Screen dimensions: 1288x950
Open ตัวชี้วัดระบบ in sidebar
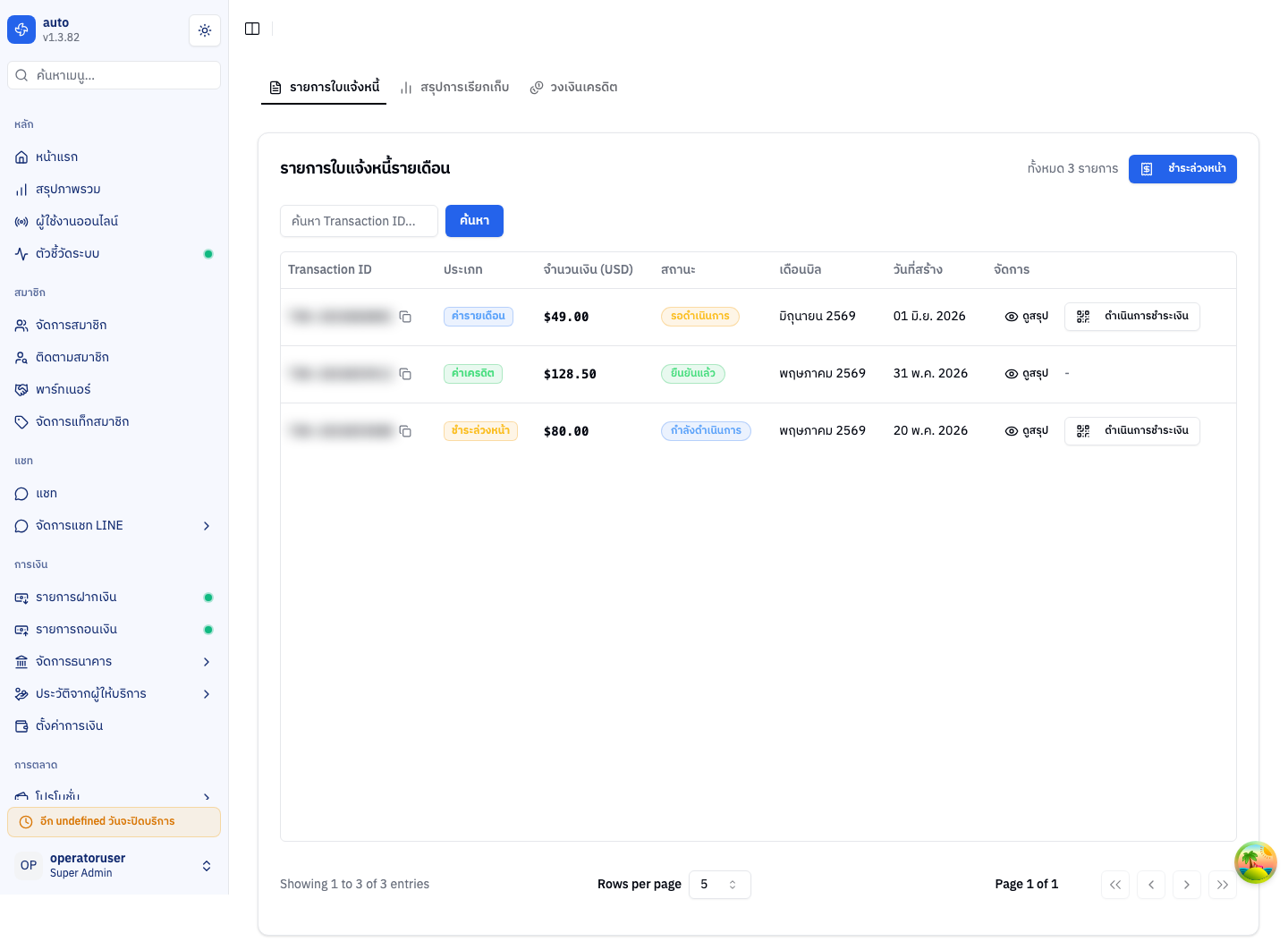coord(114,253)
